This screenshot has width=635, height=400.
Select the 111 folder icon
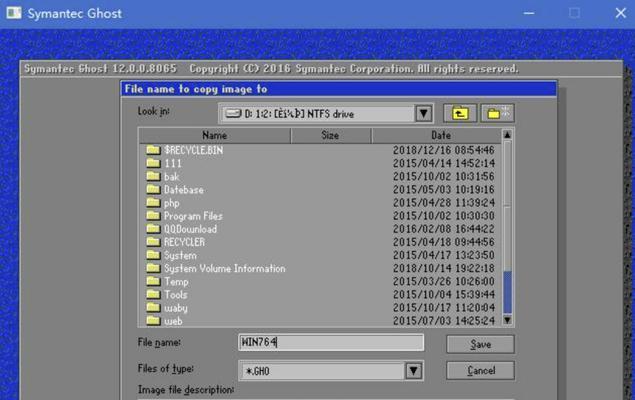click(153, 163)
